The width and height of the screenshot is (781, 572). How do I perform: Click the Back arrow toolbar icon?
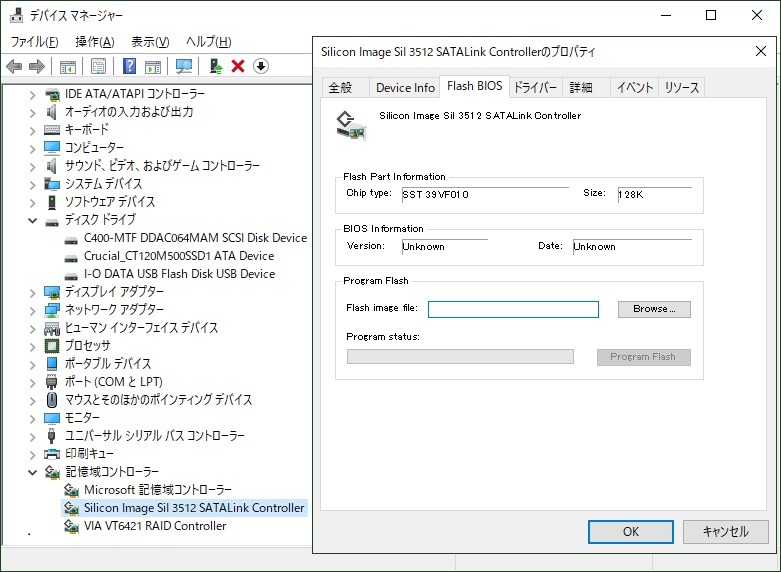(14, 66)
